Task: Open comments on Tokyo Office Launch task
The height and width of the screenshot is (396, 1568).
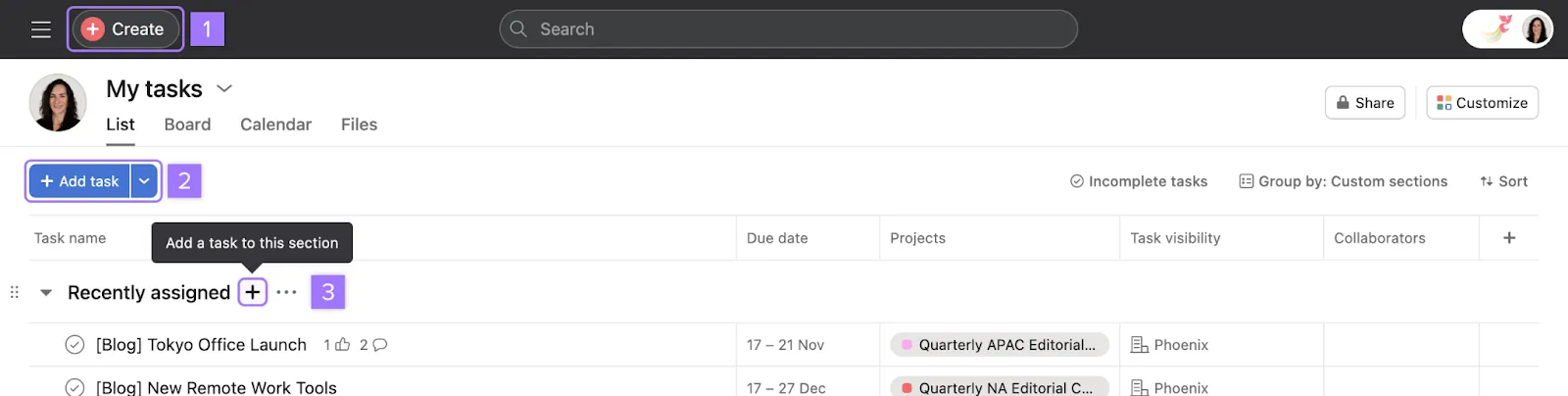Action: tap(380, 345)
